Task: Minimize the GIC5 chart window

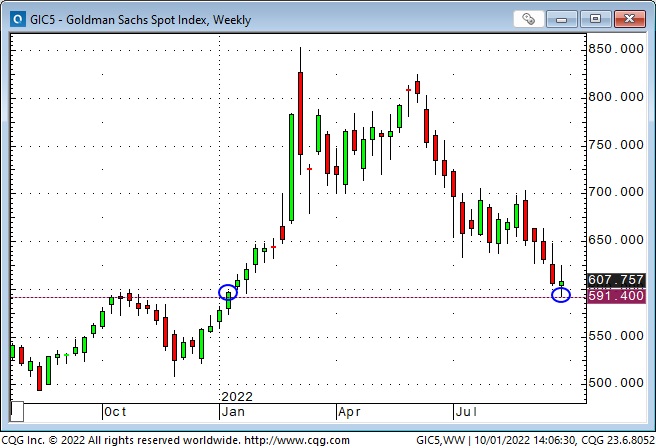Action: 561,19
